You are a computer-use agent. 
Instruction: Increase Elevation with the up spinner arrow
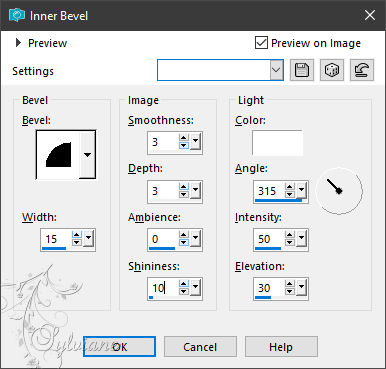[x=290, y=284]
